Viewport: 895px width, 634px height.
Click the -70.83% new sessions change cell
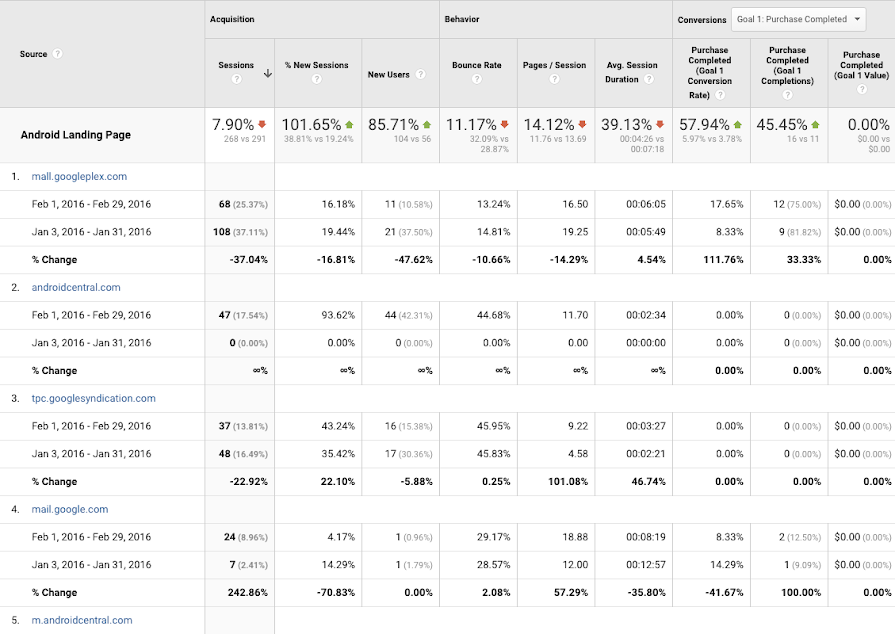336,592
